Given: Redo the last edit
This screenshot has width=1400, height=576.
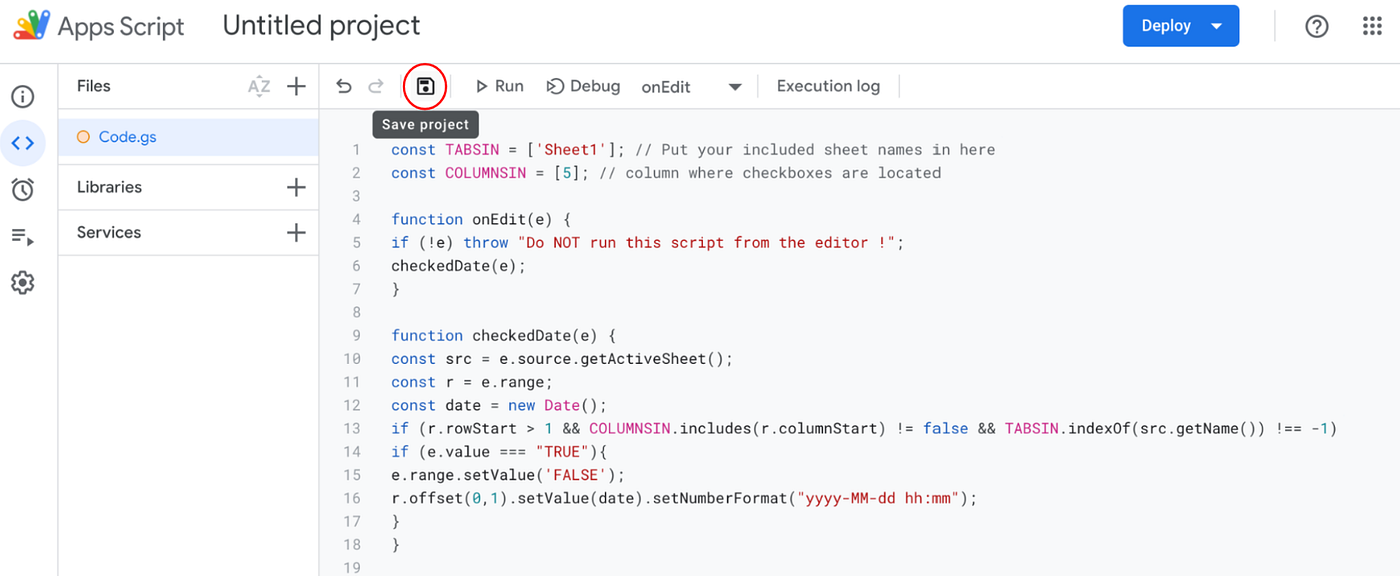Looking at the screenshot, I should tap(375, 86).
